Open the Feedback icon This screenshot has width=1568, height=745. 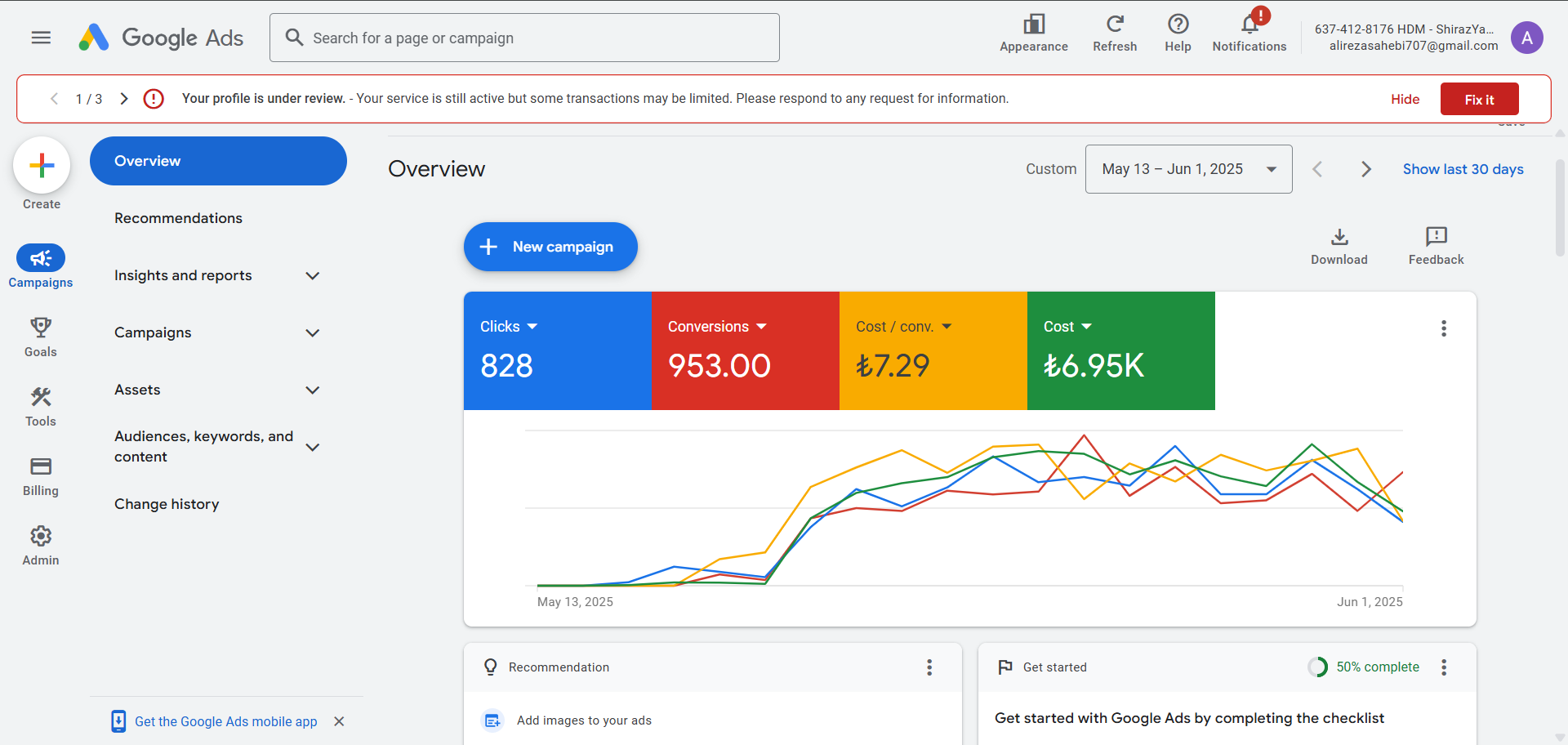[x=1436, y=246]
